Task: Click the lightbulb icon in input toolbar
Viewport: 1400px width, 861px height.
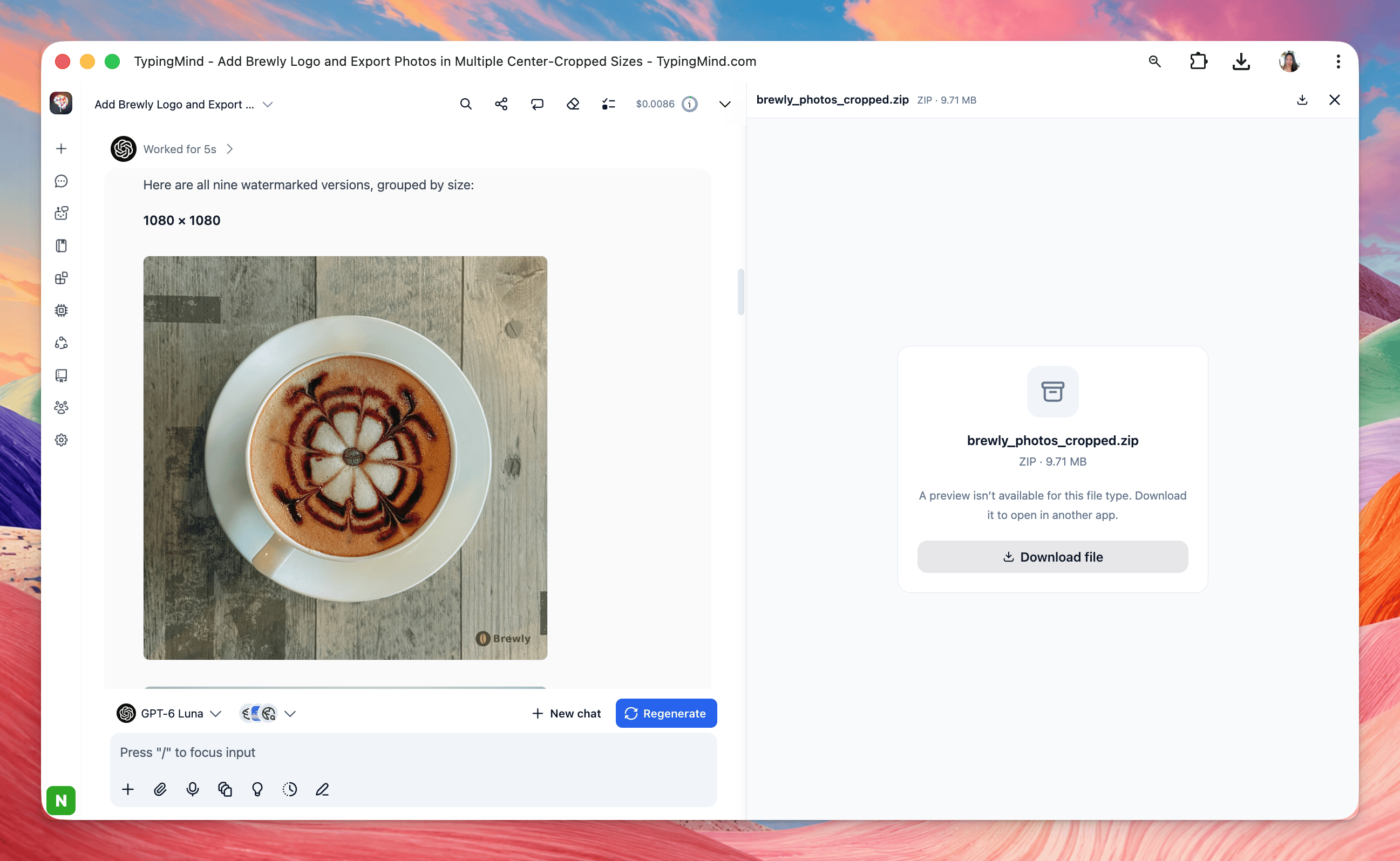Action: (x=257, y=789)
